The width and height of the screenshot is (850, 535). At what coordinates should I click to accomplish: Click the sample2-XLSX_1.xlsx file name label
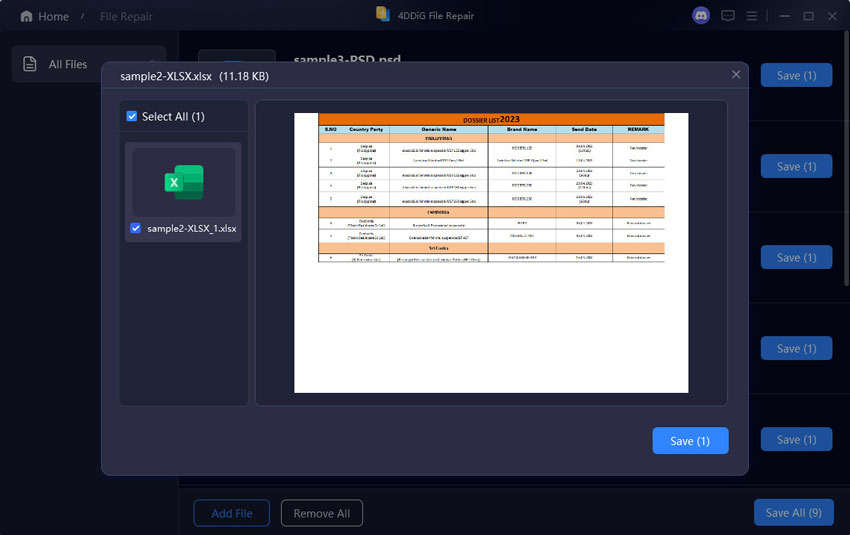[192, 229]
